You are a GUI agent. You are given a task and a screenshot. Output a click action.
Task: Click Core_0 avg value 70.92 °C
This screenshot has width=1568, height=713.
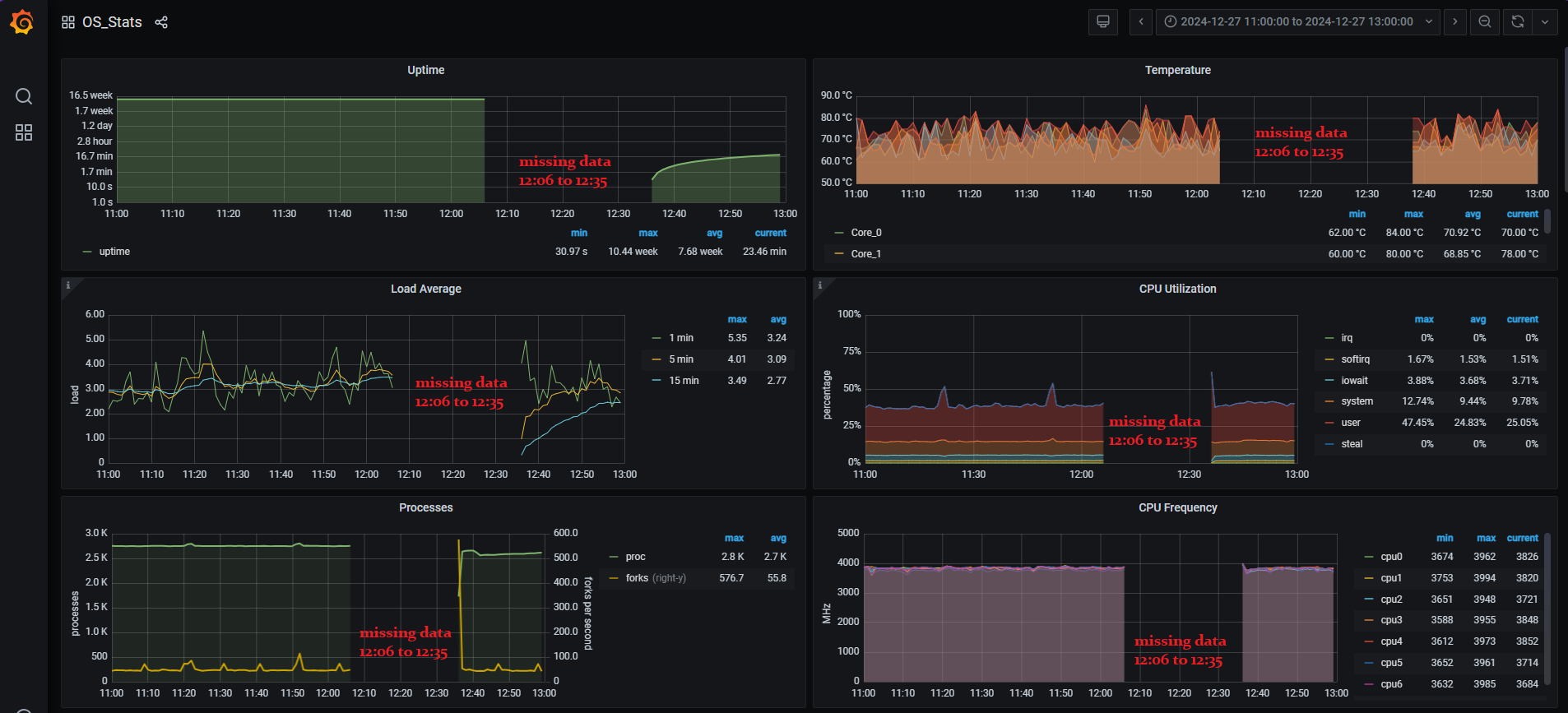click(x=1462, y=233)
